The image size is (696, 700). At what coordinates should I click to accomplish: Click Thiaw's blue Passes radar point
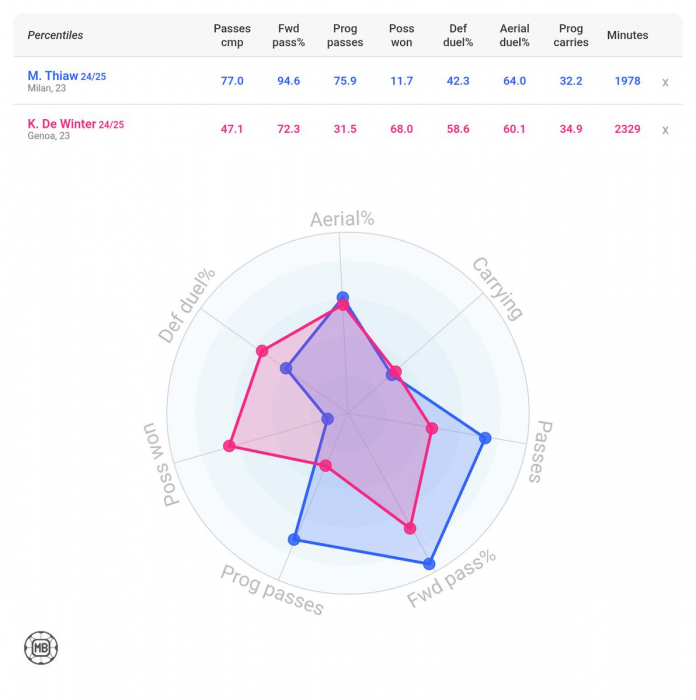click(x=486, y=437)
